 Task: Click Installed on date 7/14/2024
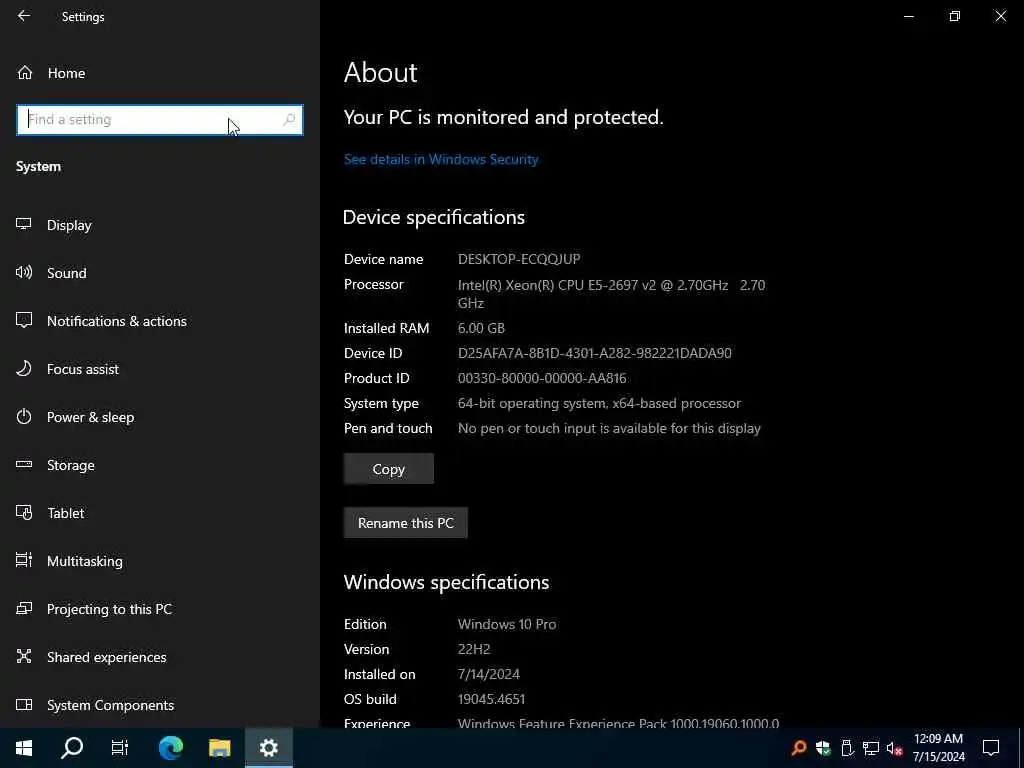[x=488, y=674]
